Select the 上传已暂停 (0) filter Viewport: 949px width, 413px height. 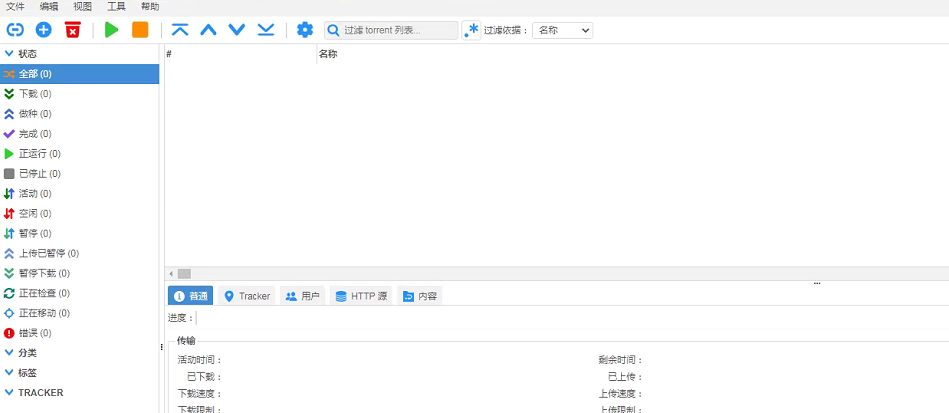(79, 253)
